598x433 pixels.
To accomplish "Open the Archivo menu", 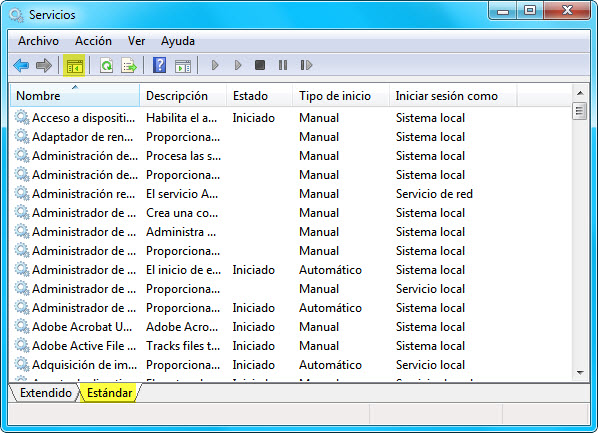I will [38, 41].
